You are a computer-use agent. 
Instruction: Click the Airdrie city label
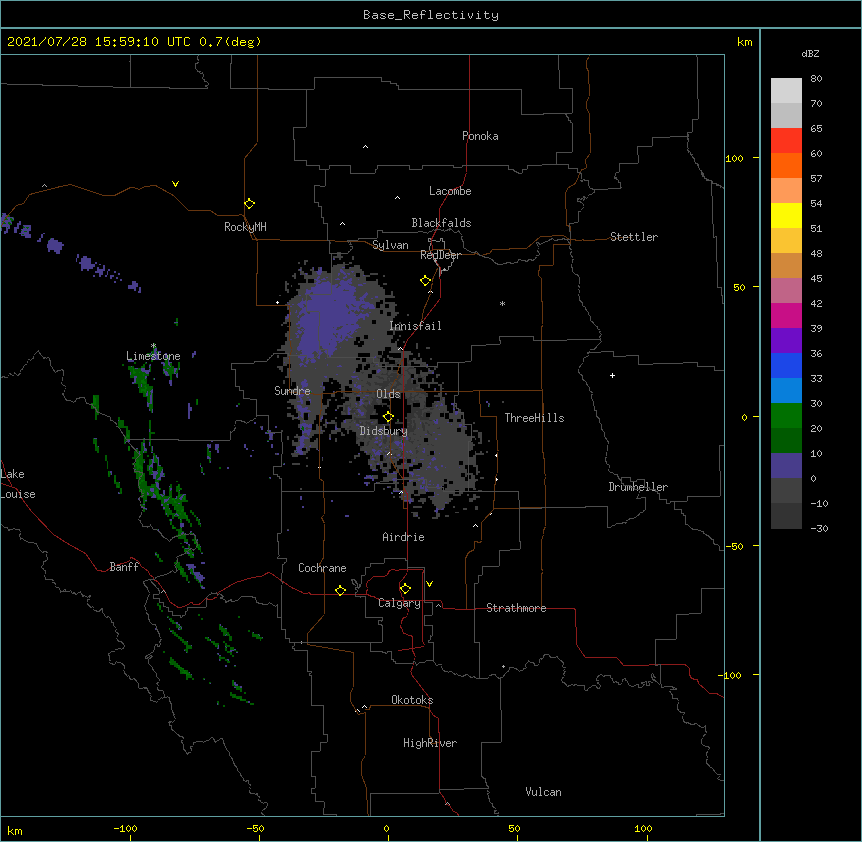(404, 537)
